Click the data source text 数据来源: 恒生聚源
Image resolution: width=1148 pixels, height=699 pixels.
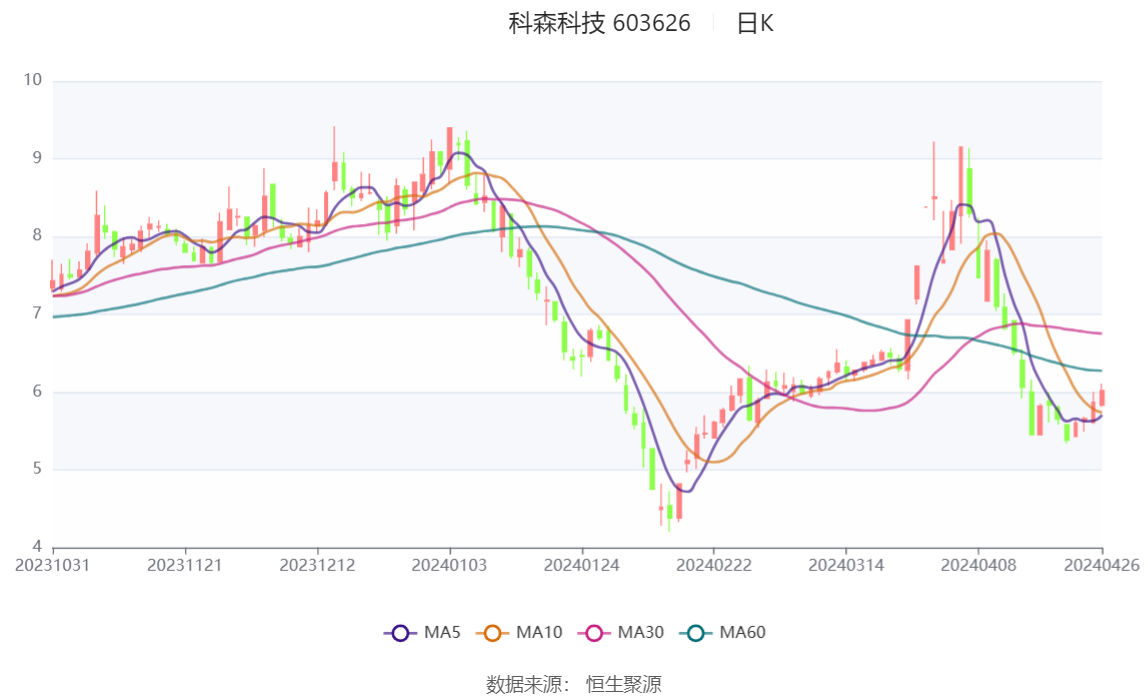574,685
